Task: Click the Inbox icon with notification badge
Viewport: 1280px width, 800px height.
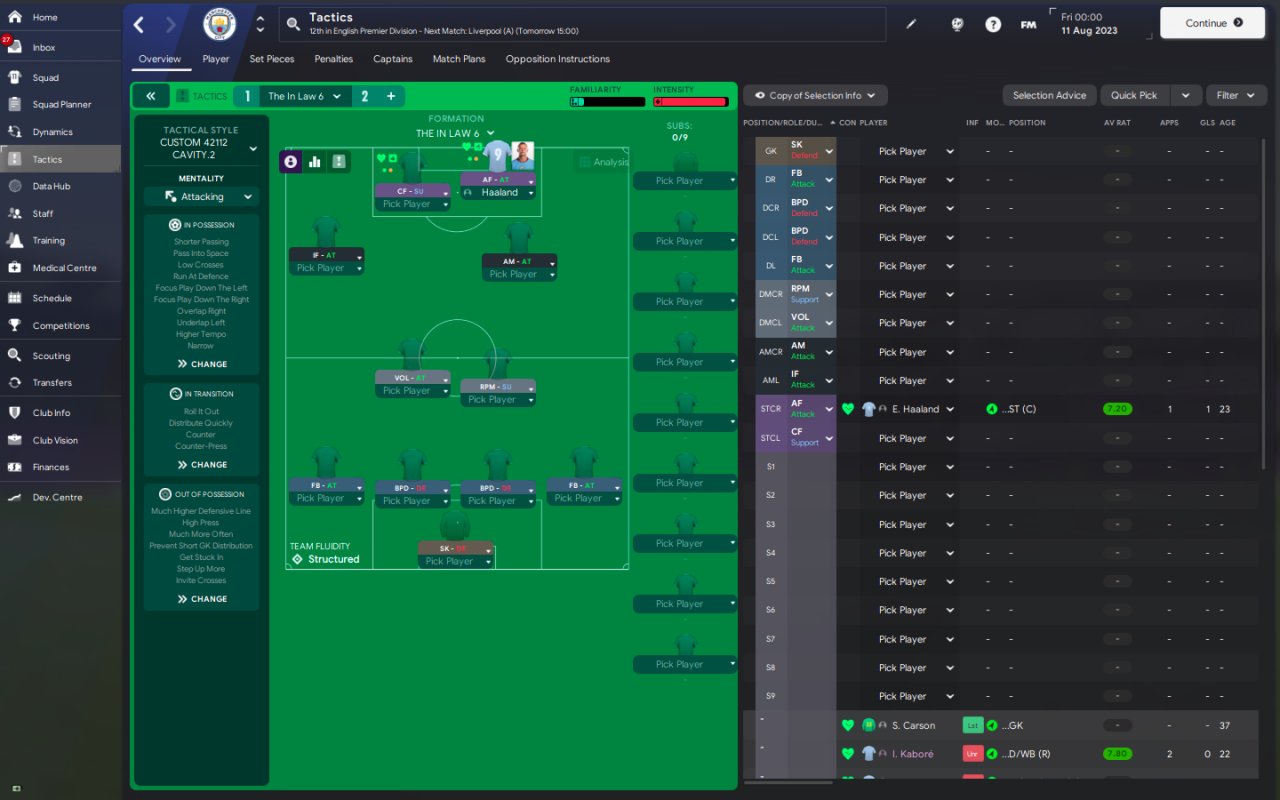Action: (15, 47)
